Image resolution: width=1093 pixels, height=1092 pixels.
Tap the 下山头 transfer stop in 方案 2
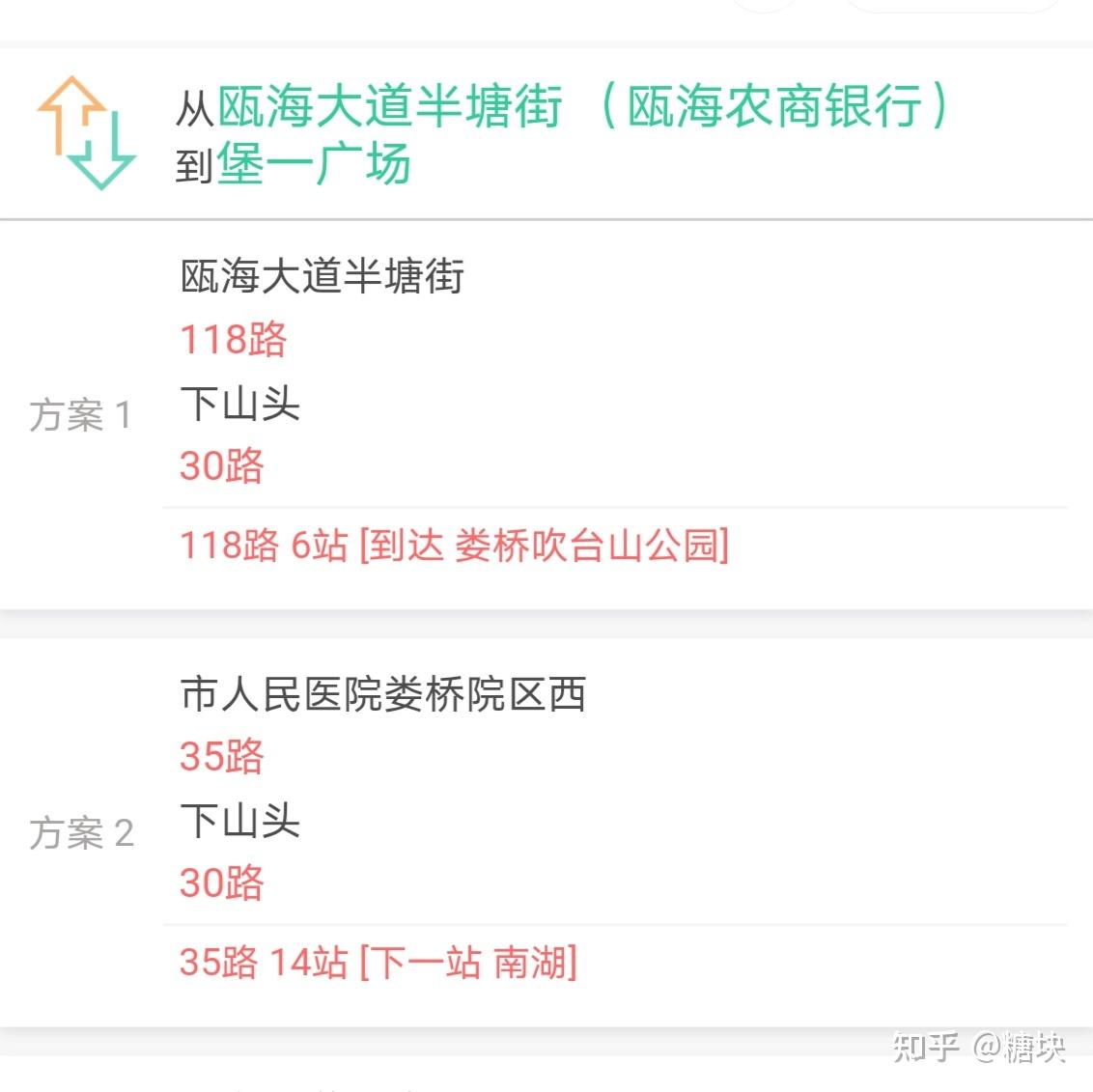point(240,821)
